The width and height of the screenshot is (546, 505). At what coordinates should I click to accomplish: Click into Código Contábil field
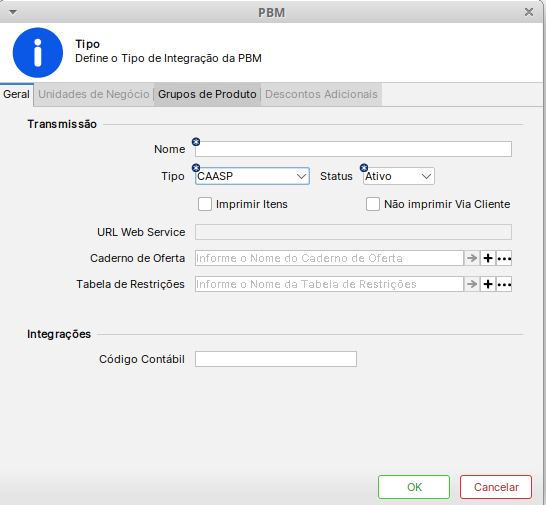[276, 359]
